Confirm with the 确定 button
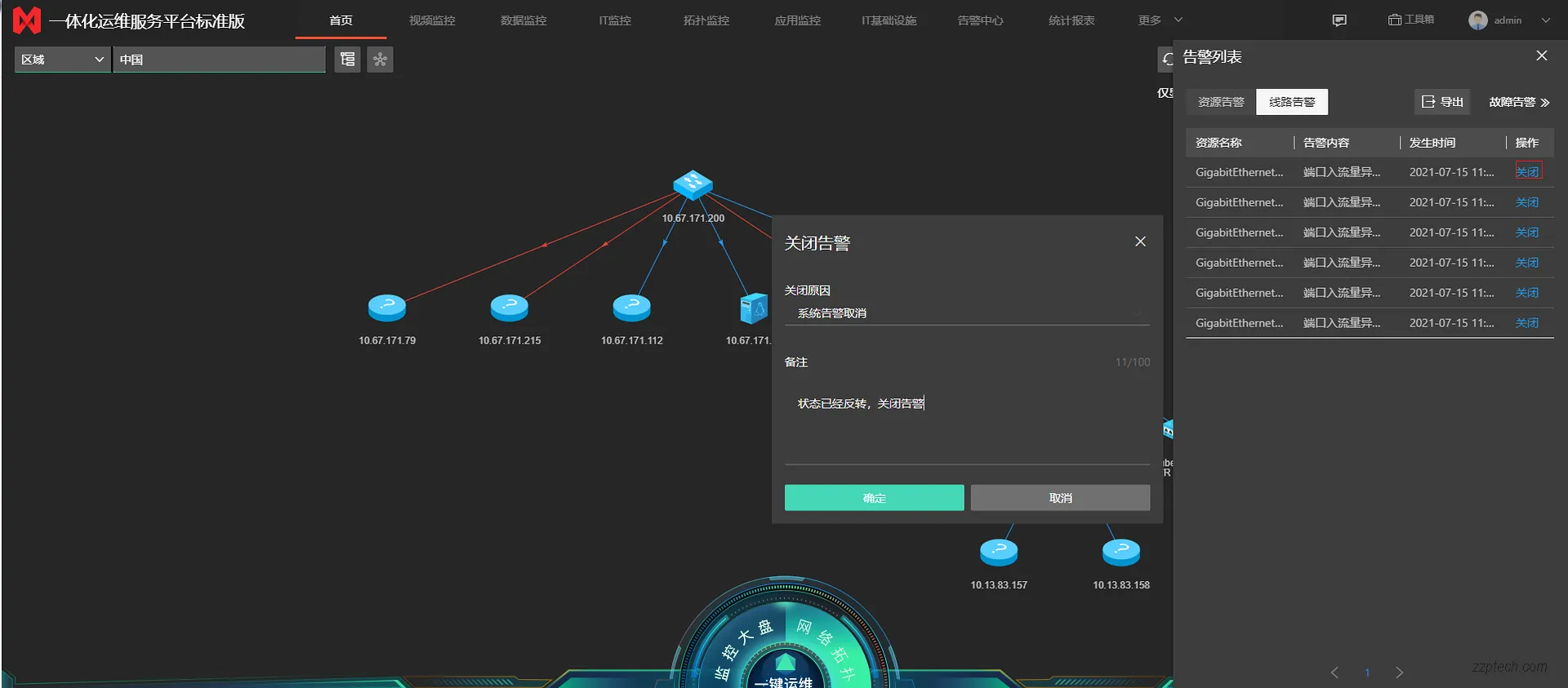Image resolution: width=1568 pixels, height=688 pixels. pos(874,498)
